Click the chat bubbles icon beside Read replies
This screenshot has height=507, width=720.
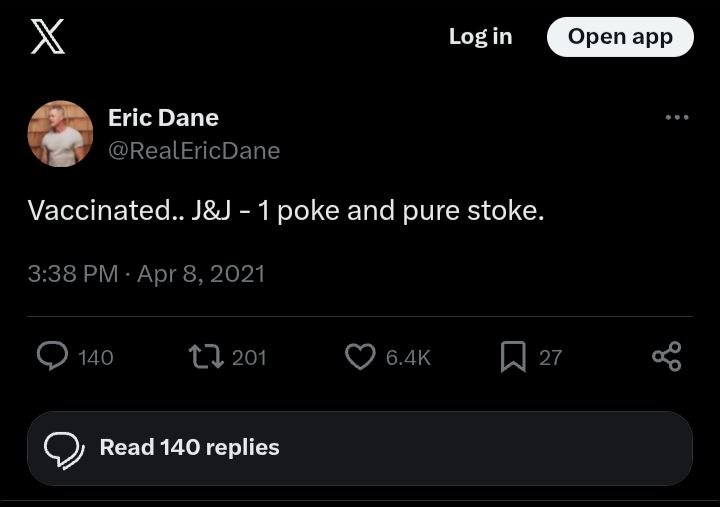point(64,449)
